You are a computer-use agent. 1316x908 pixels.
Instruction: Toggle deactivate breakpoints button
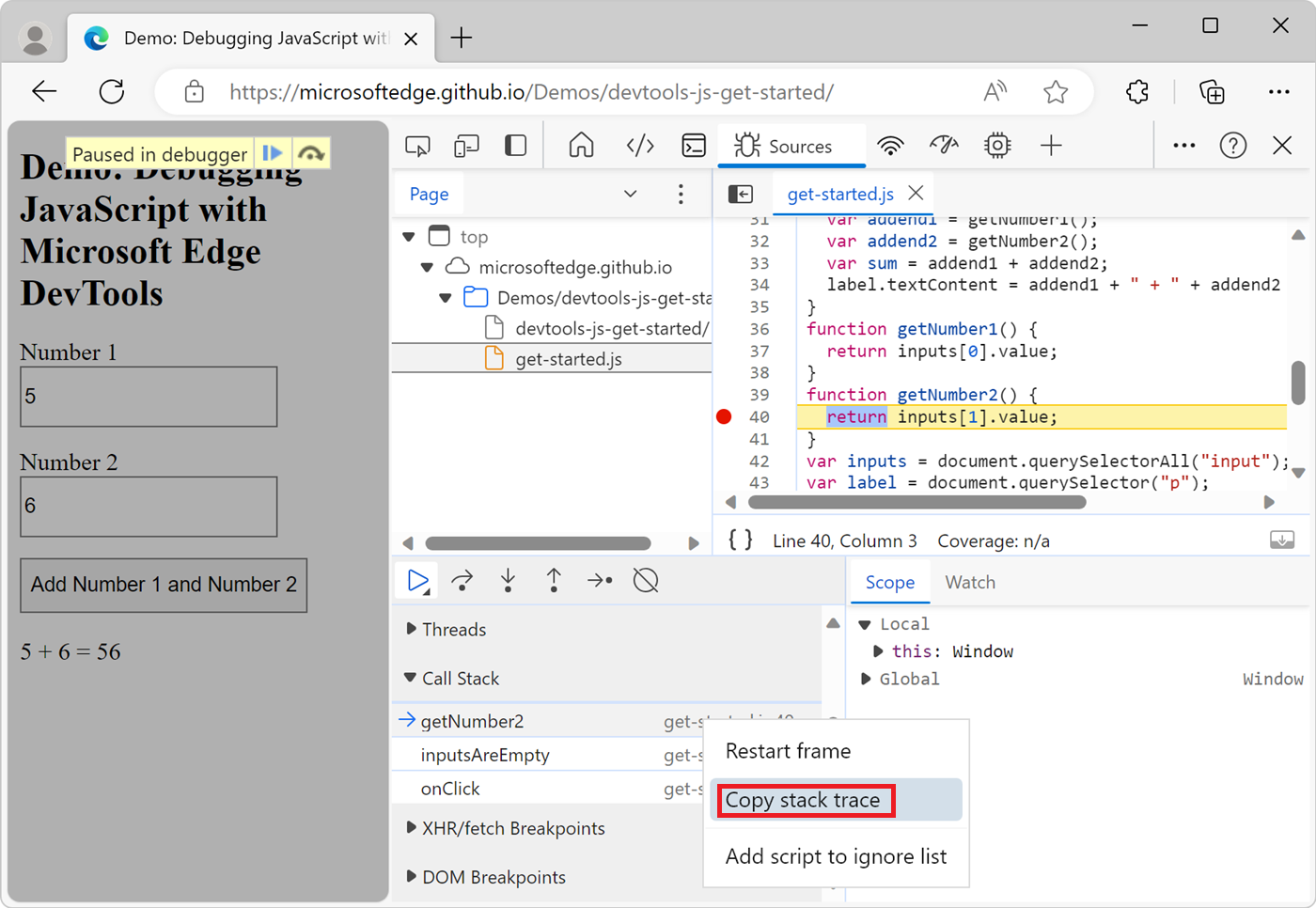646,581
